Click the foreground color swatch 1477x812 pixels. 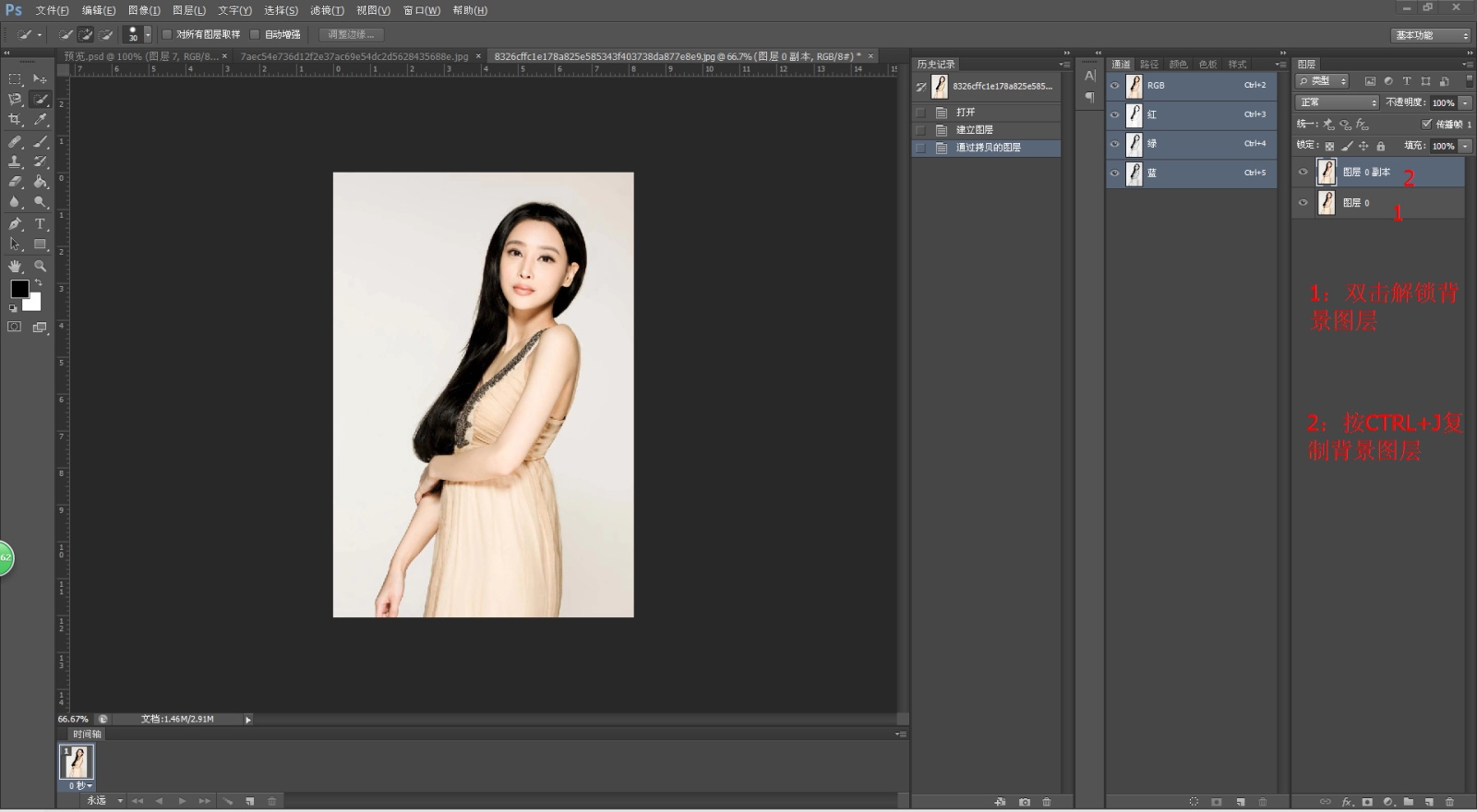click(x=19, y=289)
